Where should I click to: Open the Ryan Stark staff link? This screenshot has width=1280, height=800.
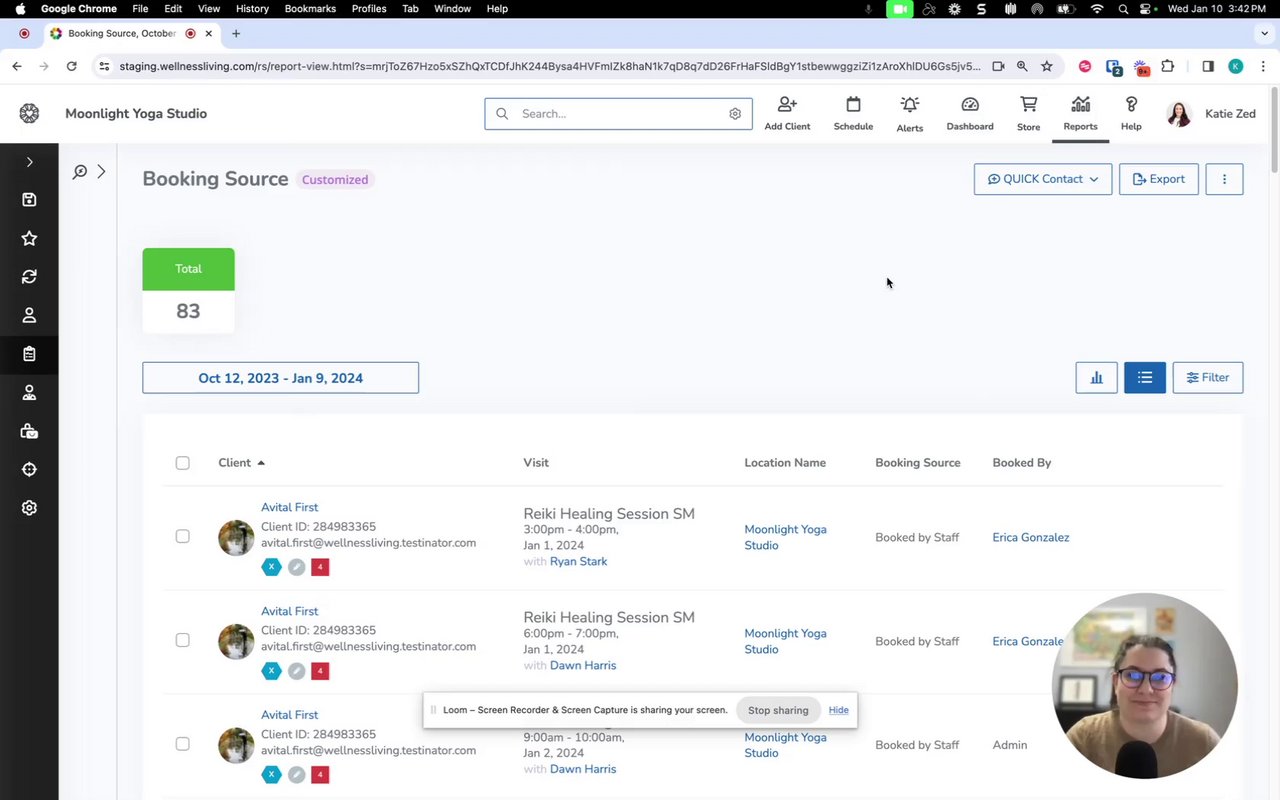tap(578, 562)
